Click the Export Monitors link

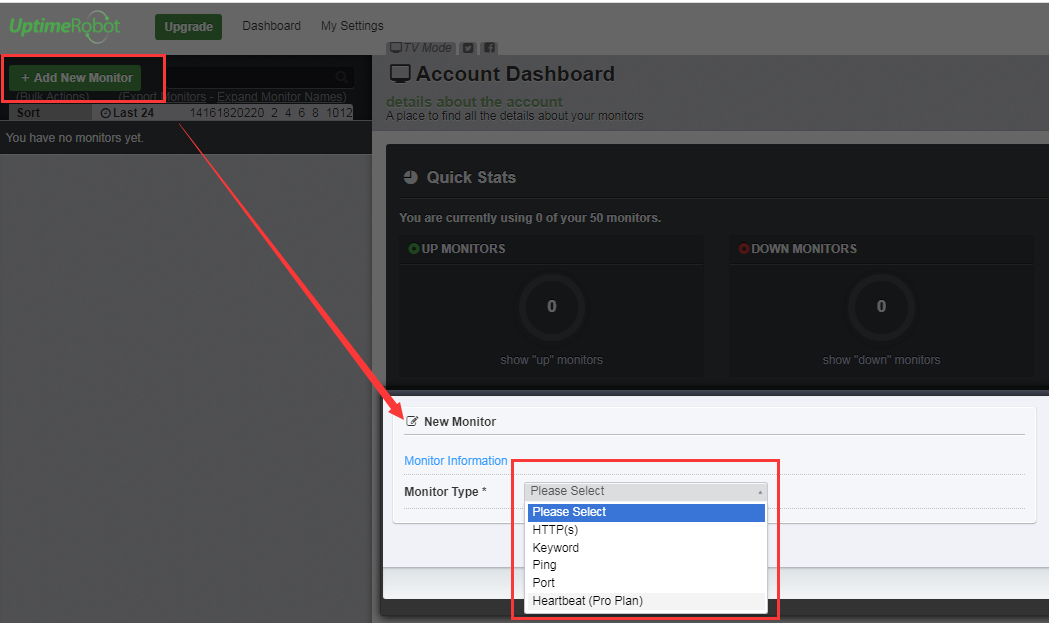click(x=163, y=97)
